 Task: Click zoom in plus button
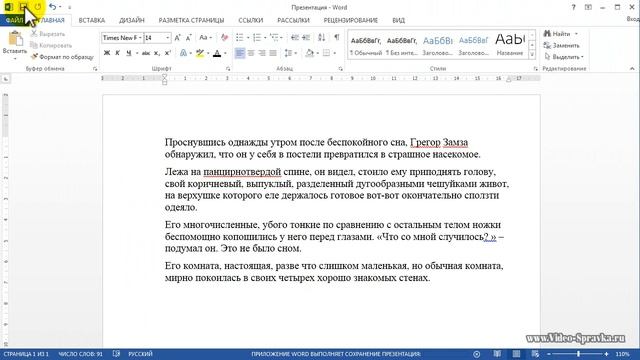606,354
